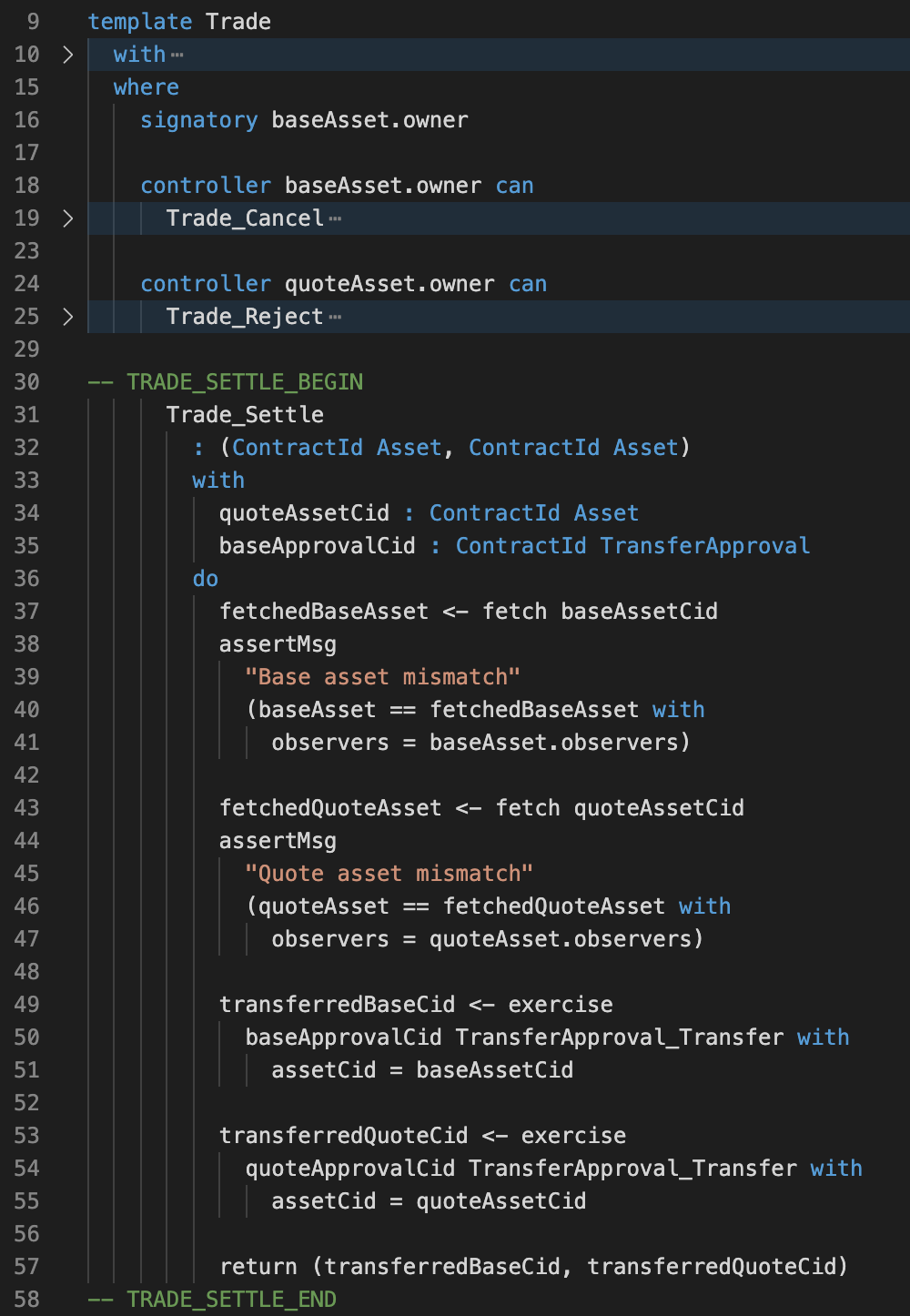
Task: Click the 'do' keyword on line 36
Action: tap(206, 579)
